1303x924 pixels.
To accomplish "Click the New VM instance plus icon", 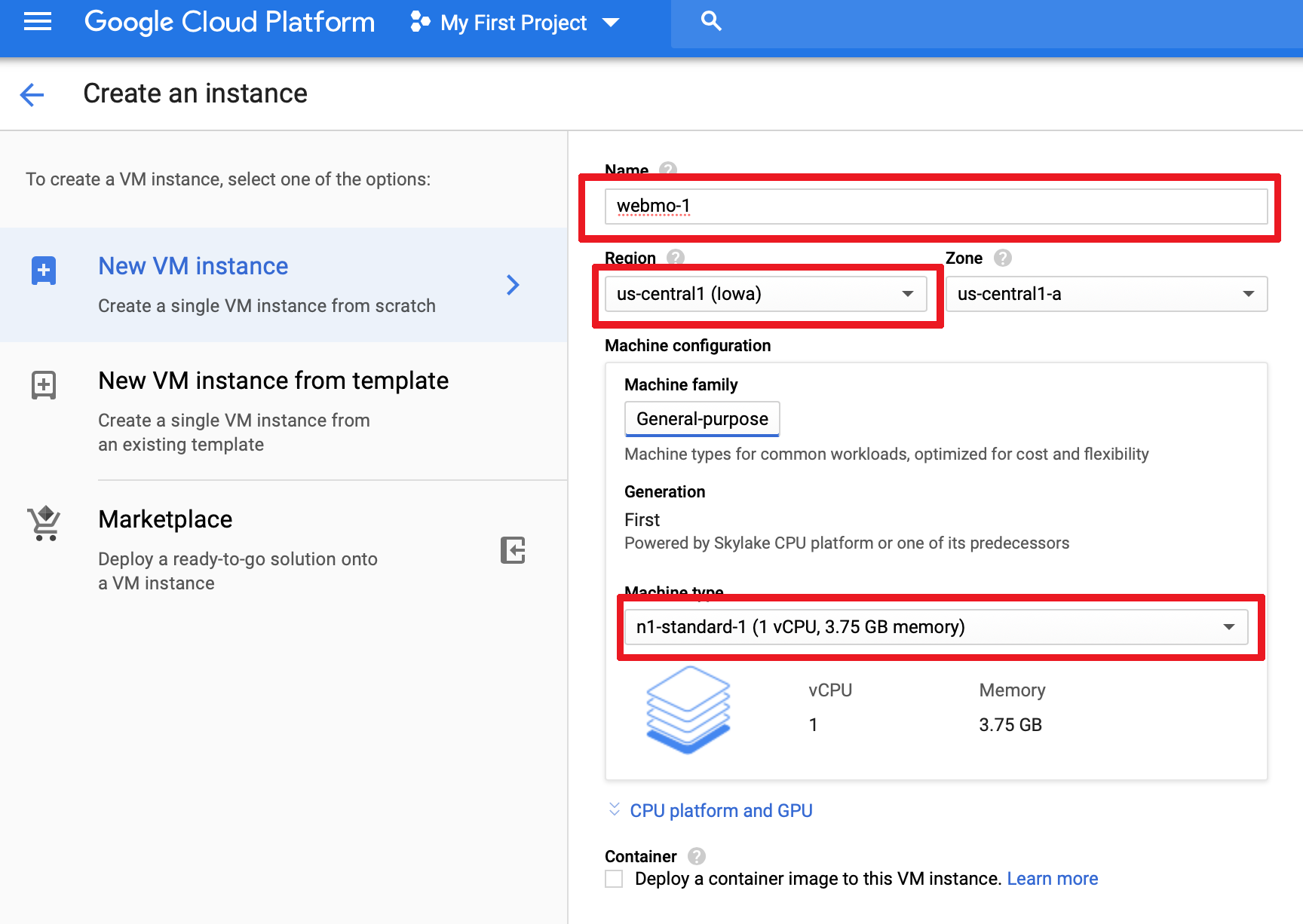I will (44, 271).
